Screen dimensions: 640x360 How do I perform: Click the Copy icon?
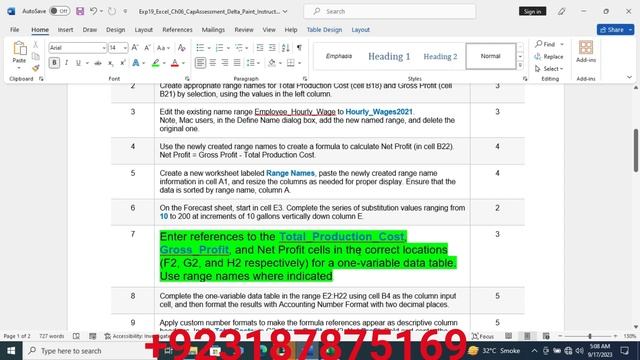click(36, 56)
